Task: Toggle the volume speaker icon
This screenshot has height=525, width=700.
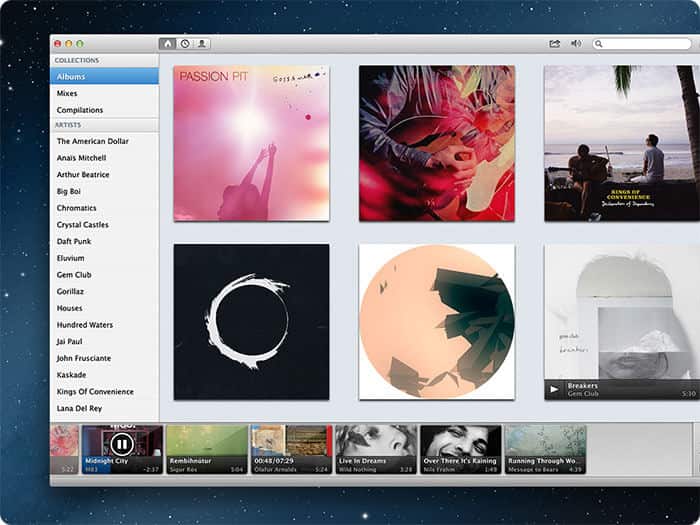Action: coord(576,44)
